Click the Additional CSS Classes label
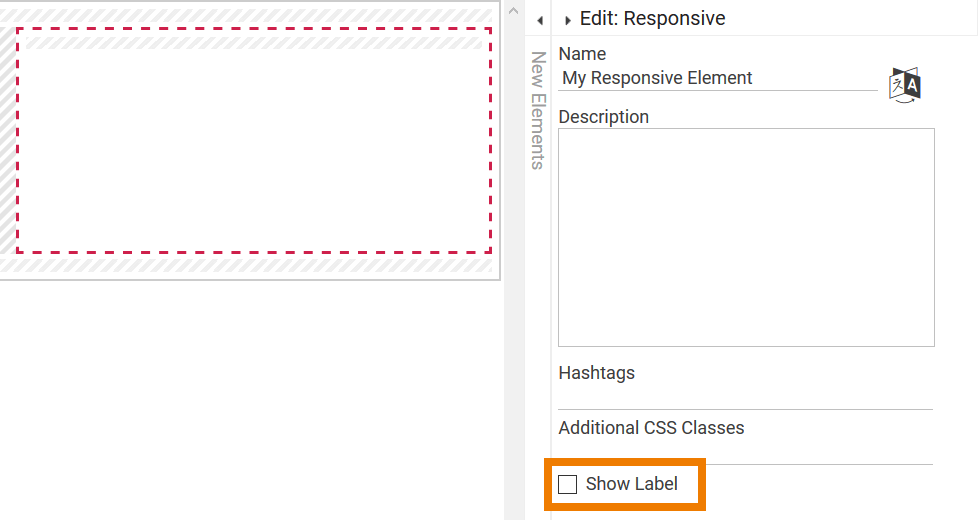978x520 pixels. click(x=651, y=428)
